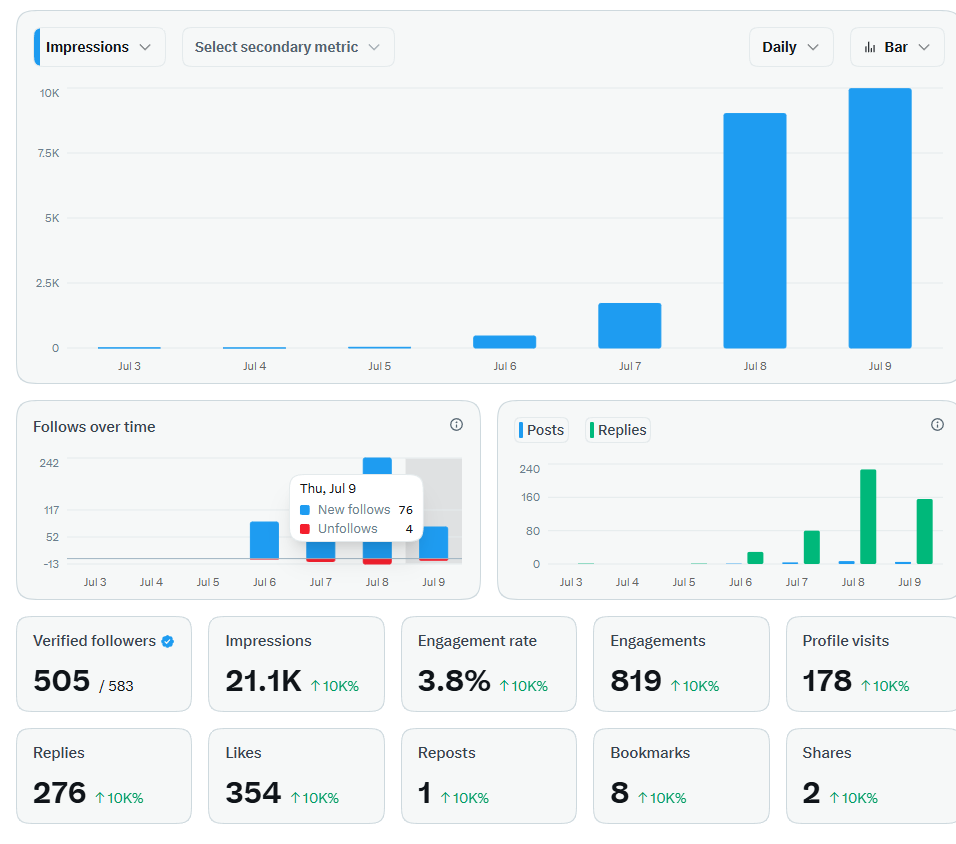Click the Jul 9 green Replies bar
Viewport: 956px width, 844px height.
click(924, 531)
